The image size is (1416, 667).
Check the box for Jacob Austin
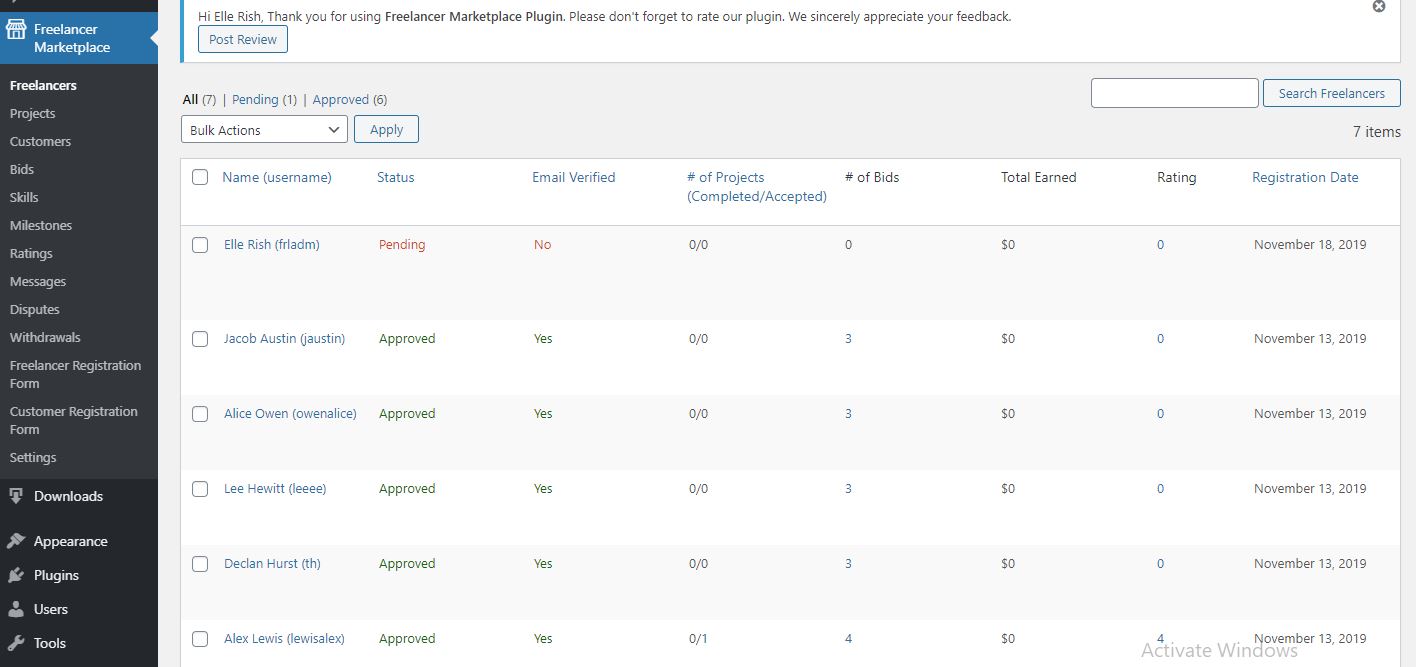pyautogui.click(x=200, y=339)
